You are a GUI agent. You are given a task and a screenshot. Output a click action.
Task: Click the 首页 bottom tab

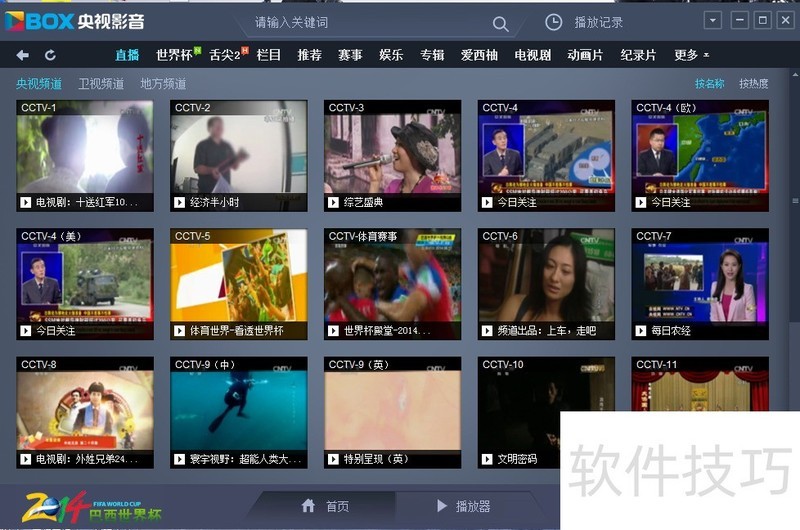click(324, 506)
